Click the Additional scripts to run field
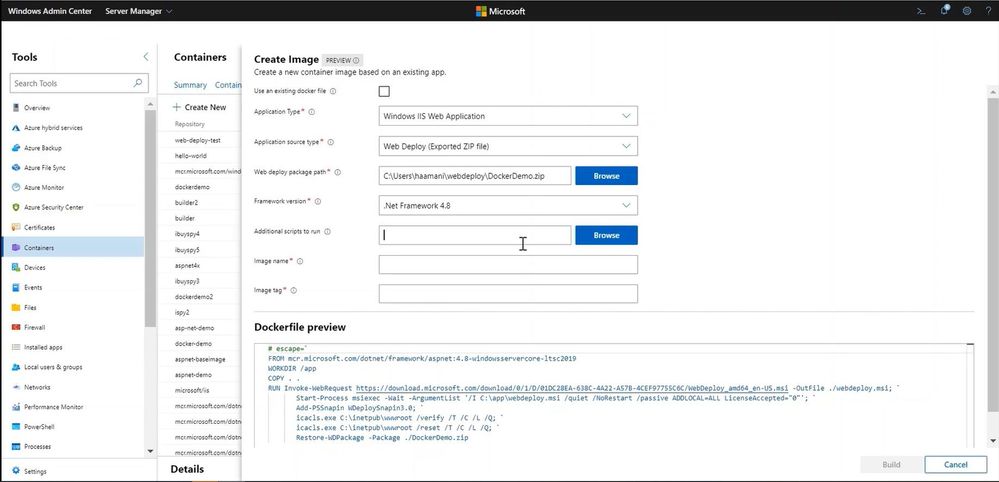 click(475, 235)
